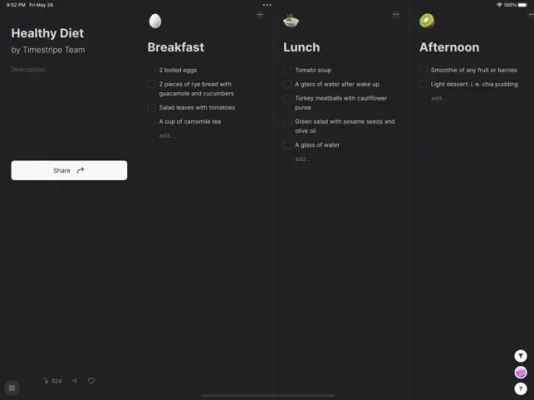Select the Breakfast column heading

pyautogui.click(x=176, y=47)
